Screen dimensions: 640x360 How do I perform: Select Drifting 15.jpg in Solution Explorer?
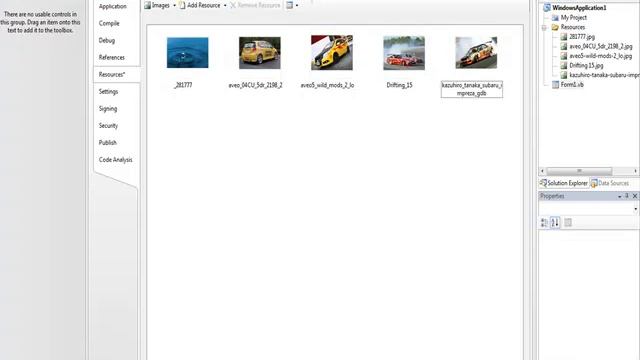click(586, 65)
